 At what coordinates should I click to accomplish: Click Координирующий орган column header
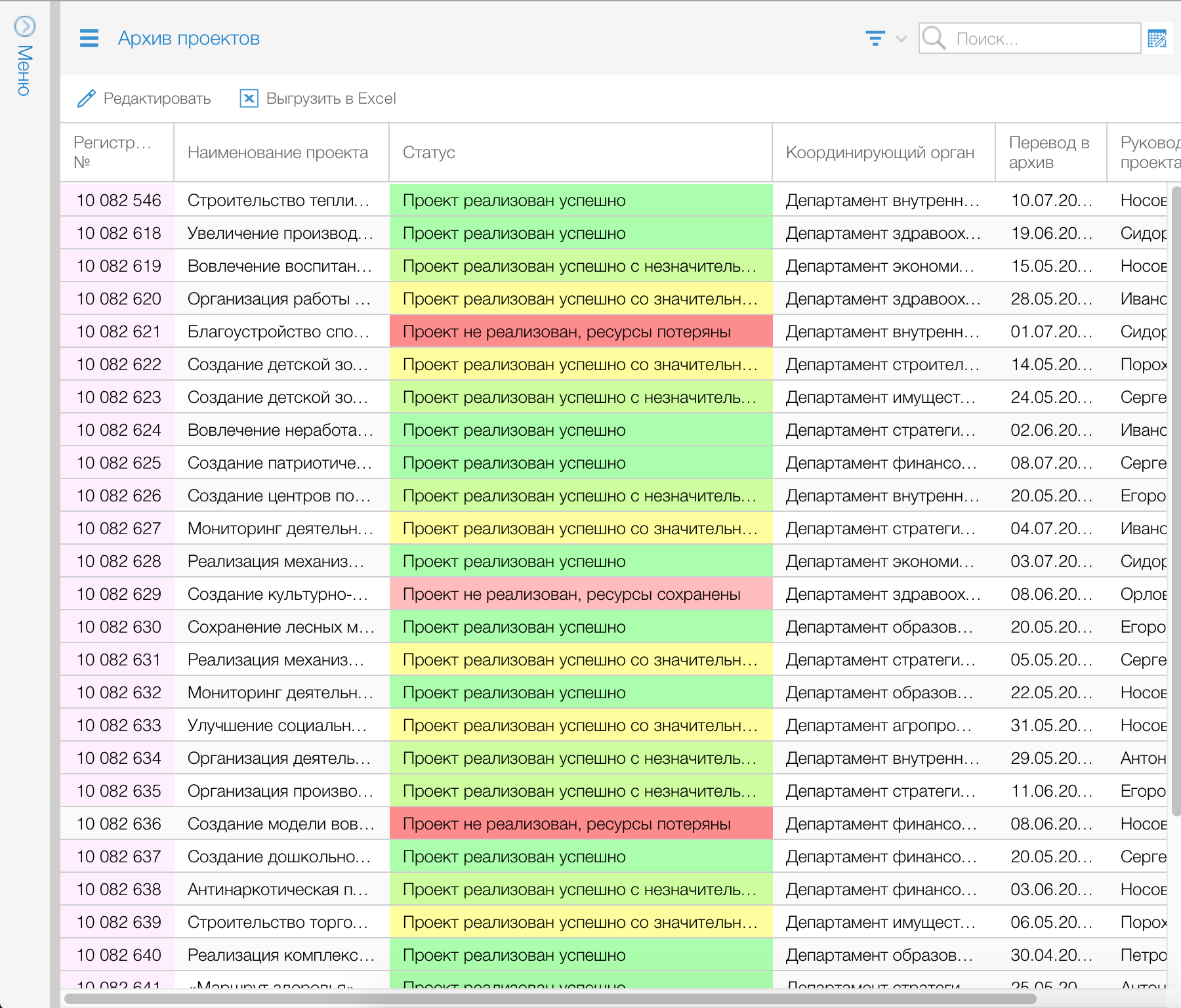click(x=879, y=152)
